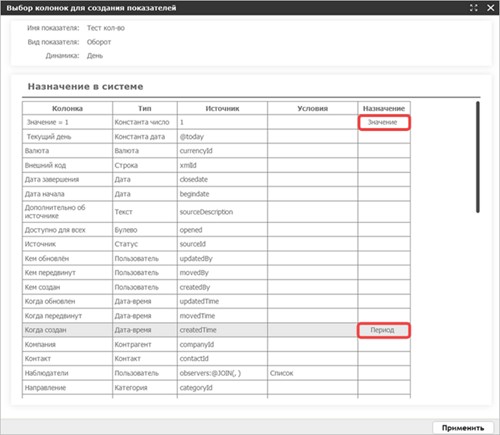The image size is (500, 435).
Task: Select the 'Кем создан' row
Action: pyautogui.click(x=216, y=287)
